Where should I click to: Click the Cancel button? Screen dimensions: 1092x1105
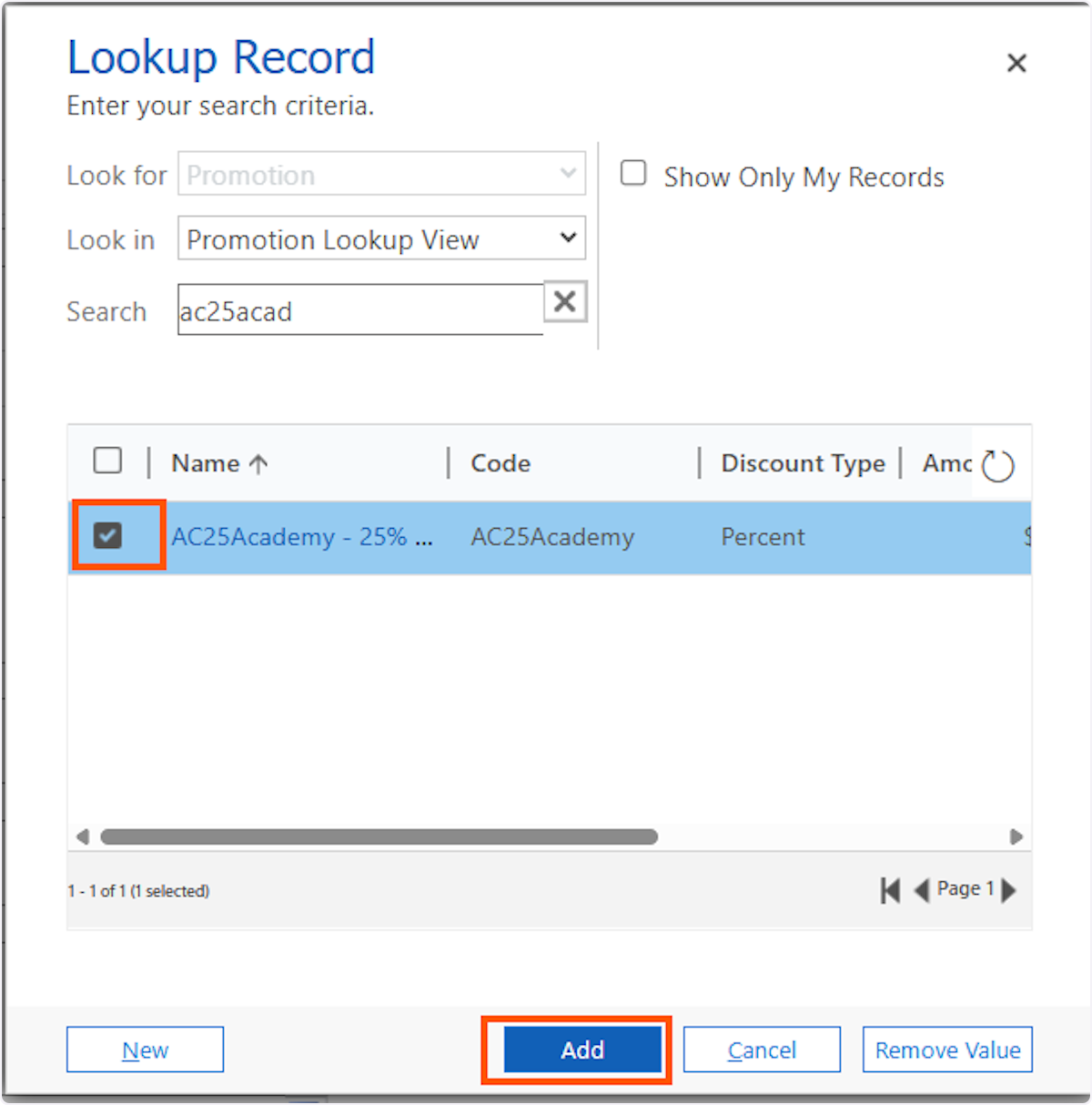click(762, 1049)
